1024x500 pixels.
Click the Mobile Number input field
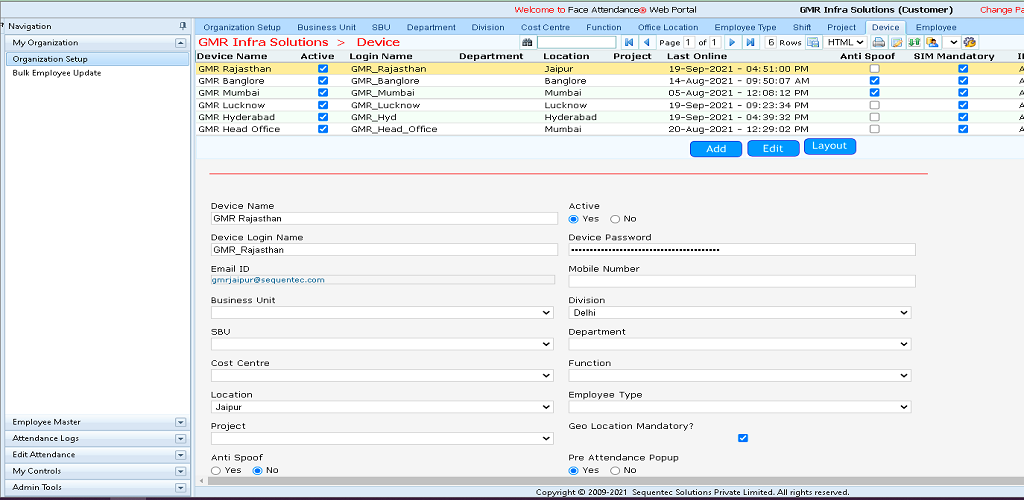pyautogui.click(x=741, y=281)
